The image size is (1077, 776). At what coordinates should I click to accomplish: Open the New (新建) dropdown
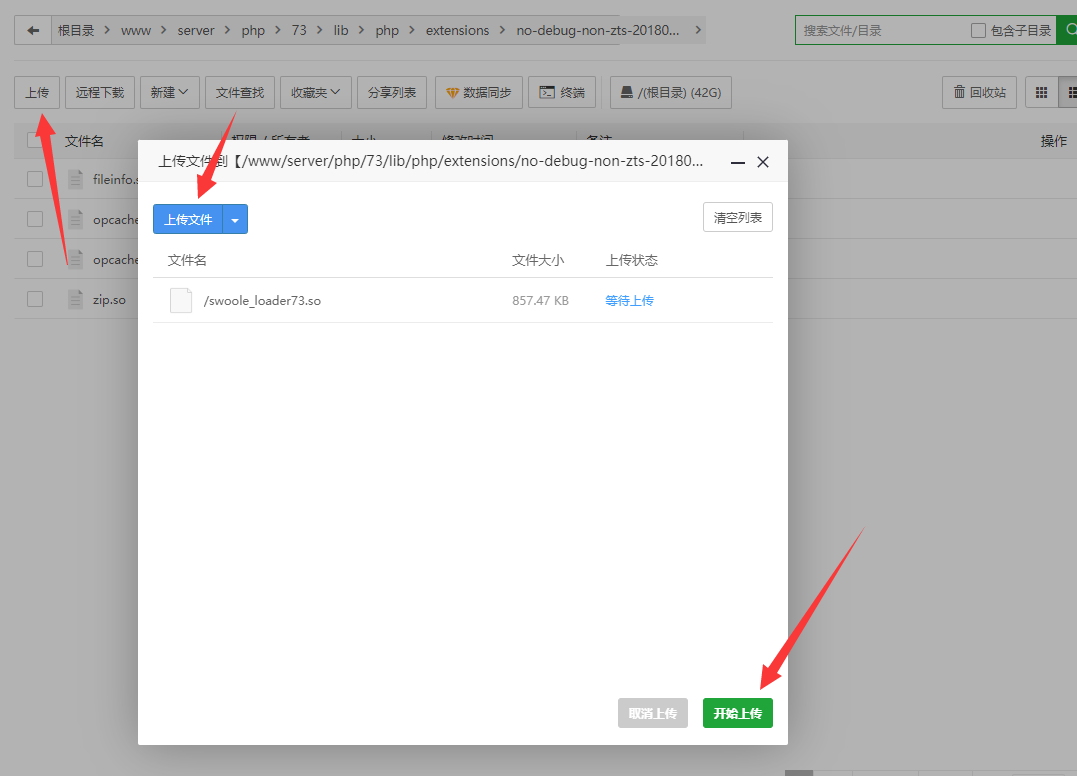point(170,92)
